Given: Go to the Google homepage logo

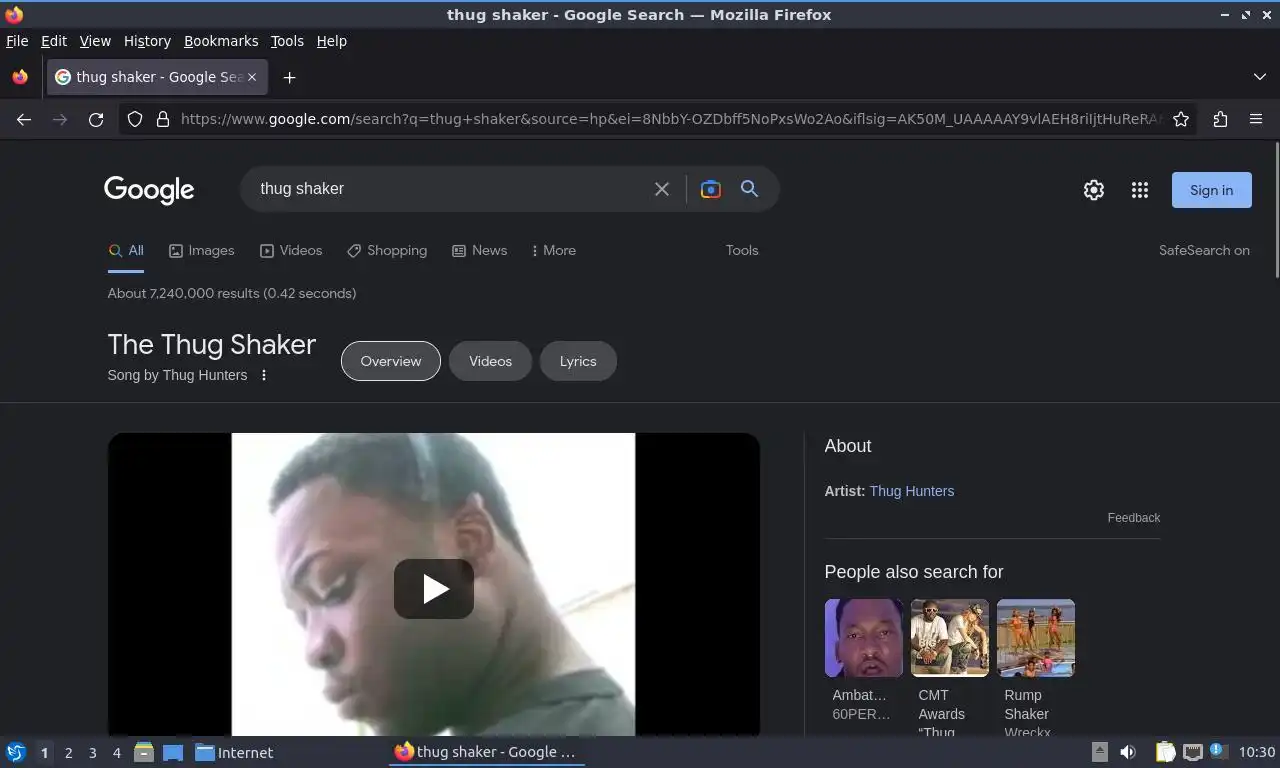Looking at the screenshot, I should click(x=149, y=190).
